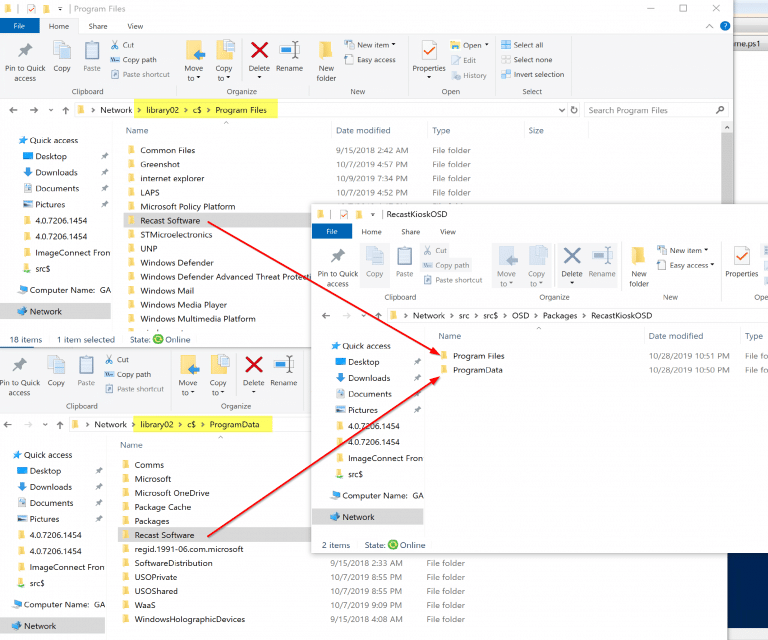Click the Search Program Files box
This screenshot has height=640, width=768.
click(x=650, y=110)
